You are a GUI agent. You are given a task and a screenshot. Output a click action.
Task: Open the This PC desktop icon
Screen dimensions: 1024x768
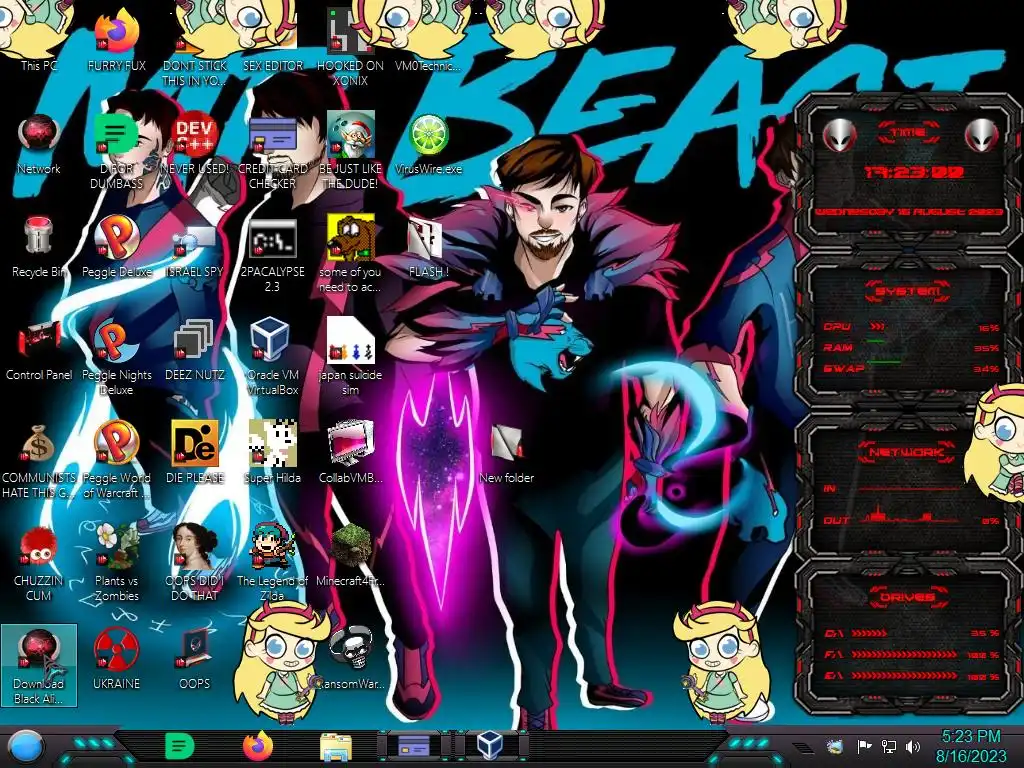pyautogui.click(x=39, y=39)
